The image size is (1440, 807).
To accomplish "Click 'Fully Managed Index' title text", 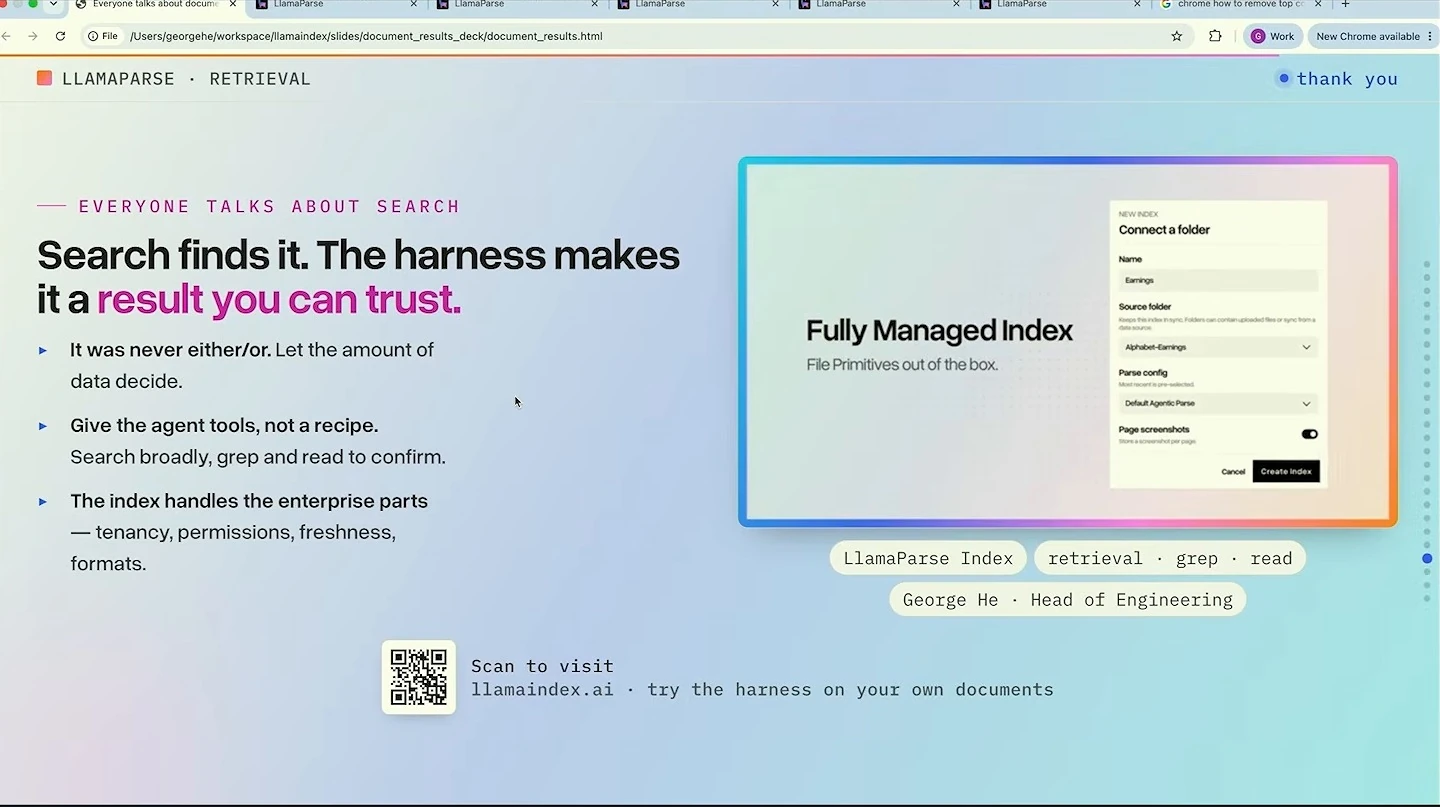I will point(939,331).
